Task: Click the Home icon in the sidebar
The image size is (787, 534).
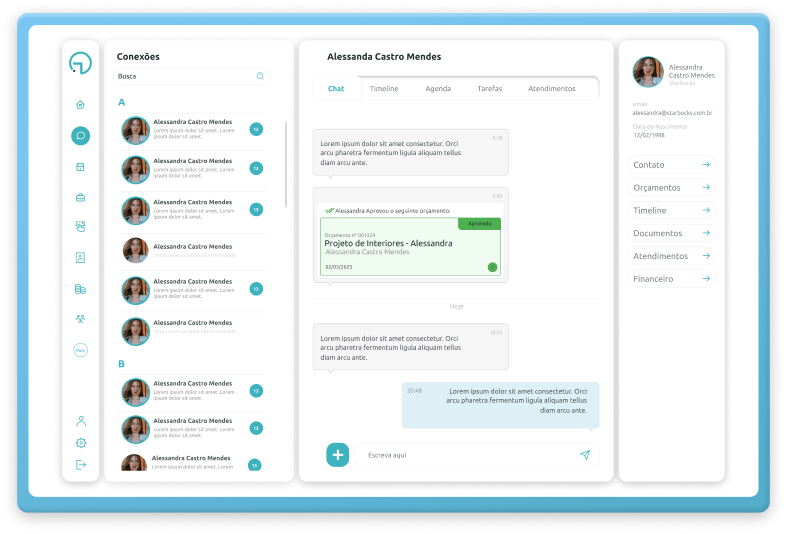Action: 80,104
